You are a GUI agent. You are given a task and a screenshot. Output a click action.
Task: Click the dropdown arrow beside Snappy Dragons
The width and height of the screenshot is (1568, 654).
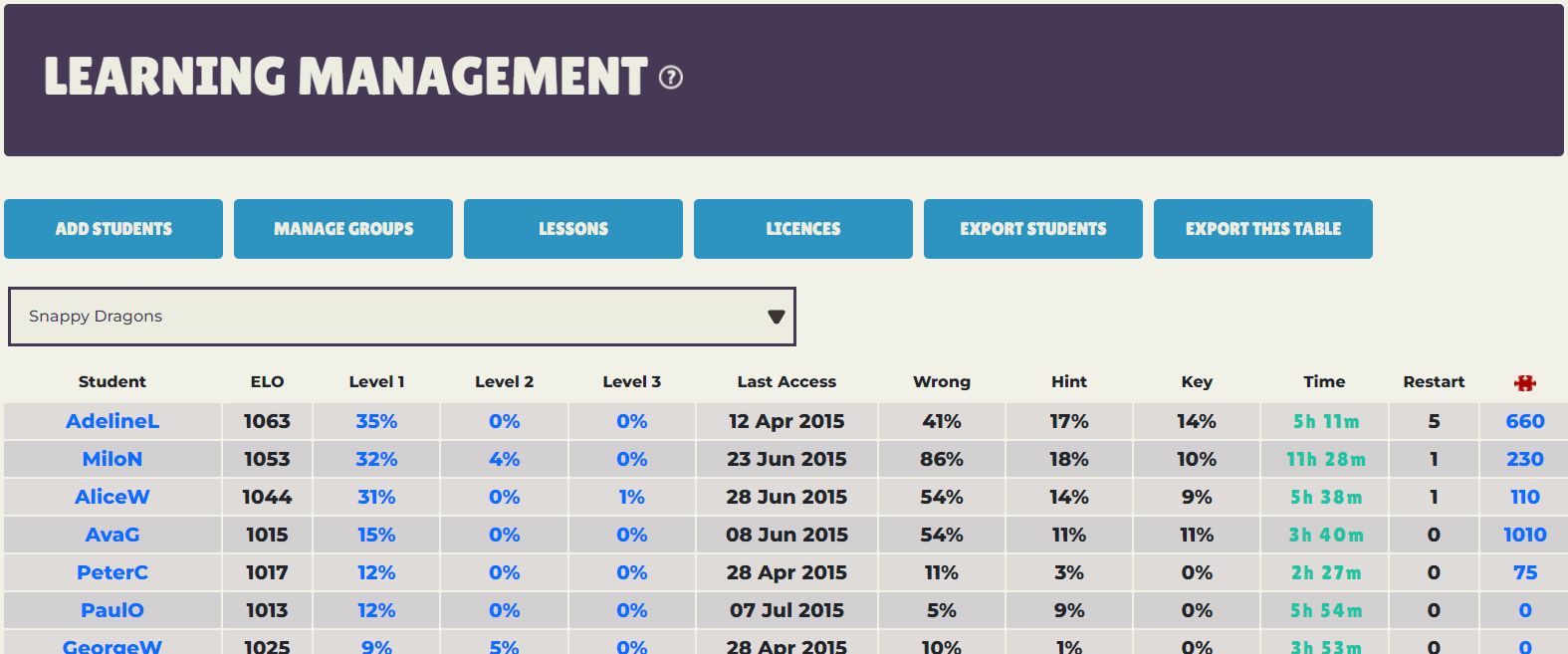pos(776,317)
